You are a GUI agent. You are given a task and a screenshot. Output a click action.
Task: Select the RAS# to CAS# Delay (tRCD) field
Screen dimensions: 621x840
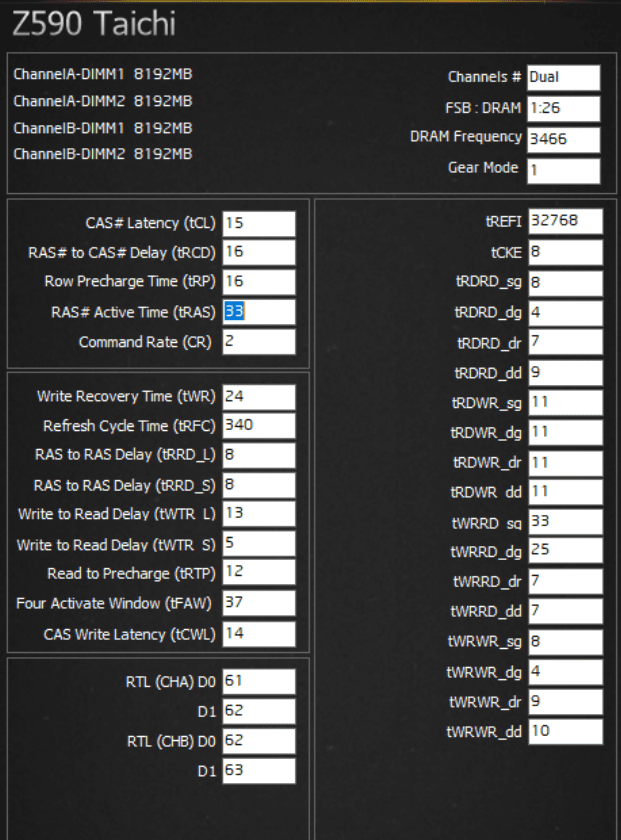259,252
